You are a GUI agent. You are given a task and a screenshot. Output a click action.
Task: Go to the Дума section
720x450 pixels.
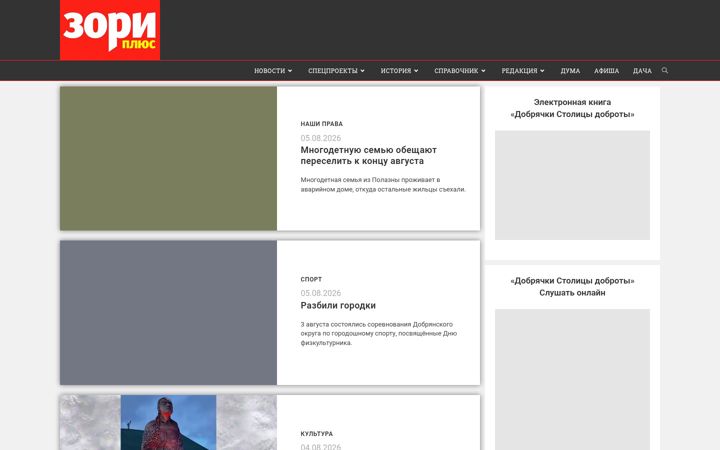[570, 71]
